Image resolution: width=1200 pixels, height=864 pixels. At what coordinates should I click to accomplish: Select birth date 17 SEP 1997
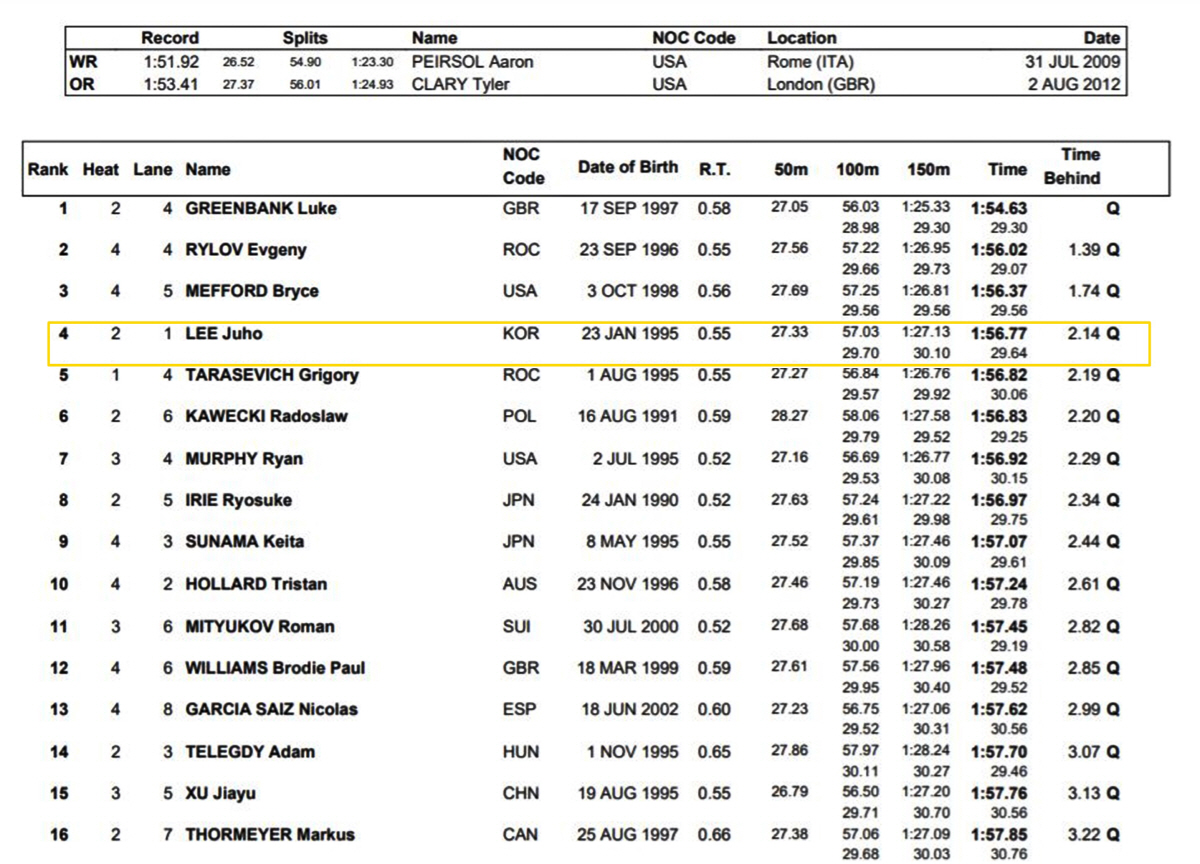(x=629, y=209)
